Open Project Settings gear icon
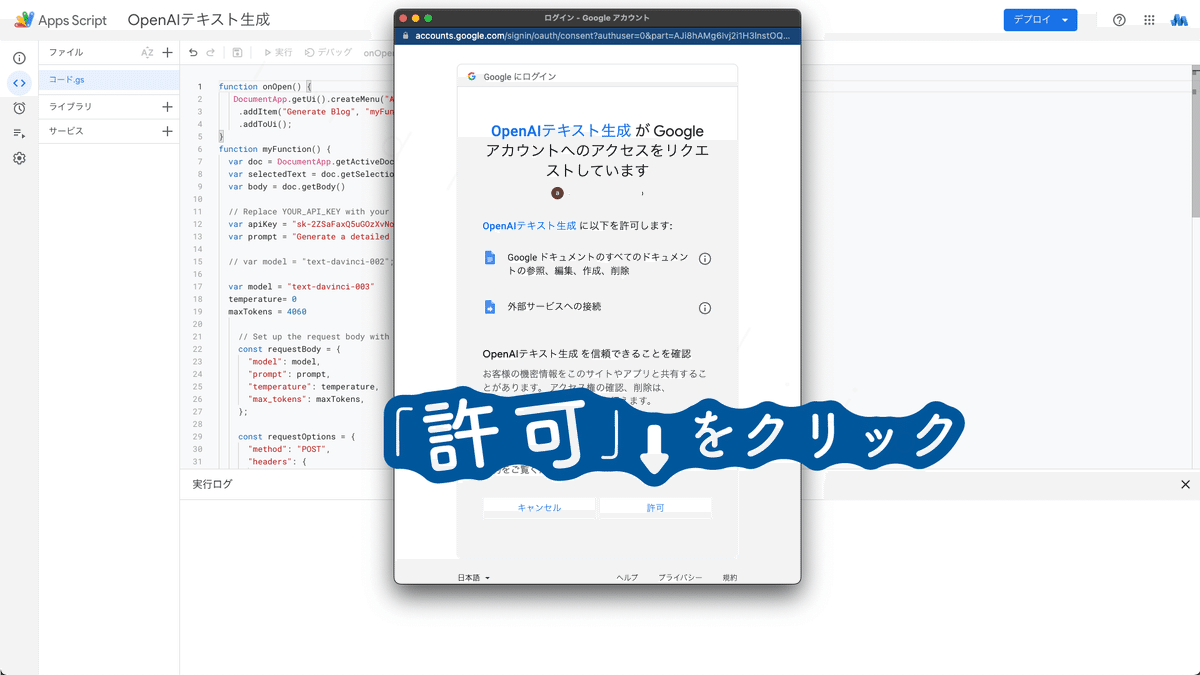Image resolution: width=1200 pixels, height=675 pixels. (x=19, y=158)
